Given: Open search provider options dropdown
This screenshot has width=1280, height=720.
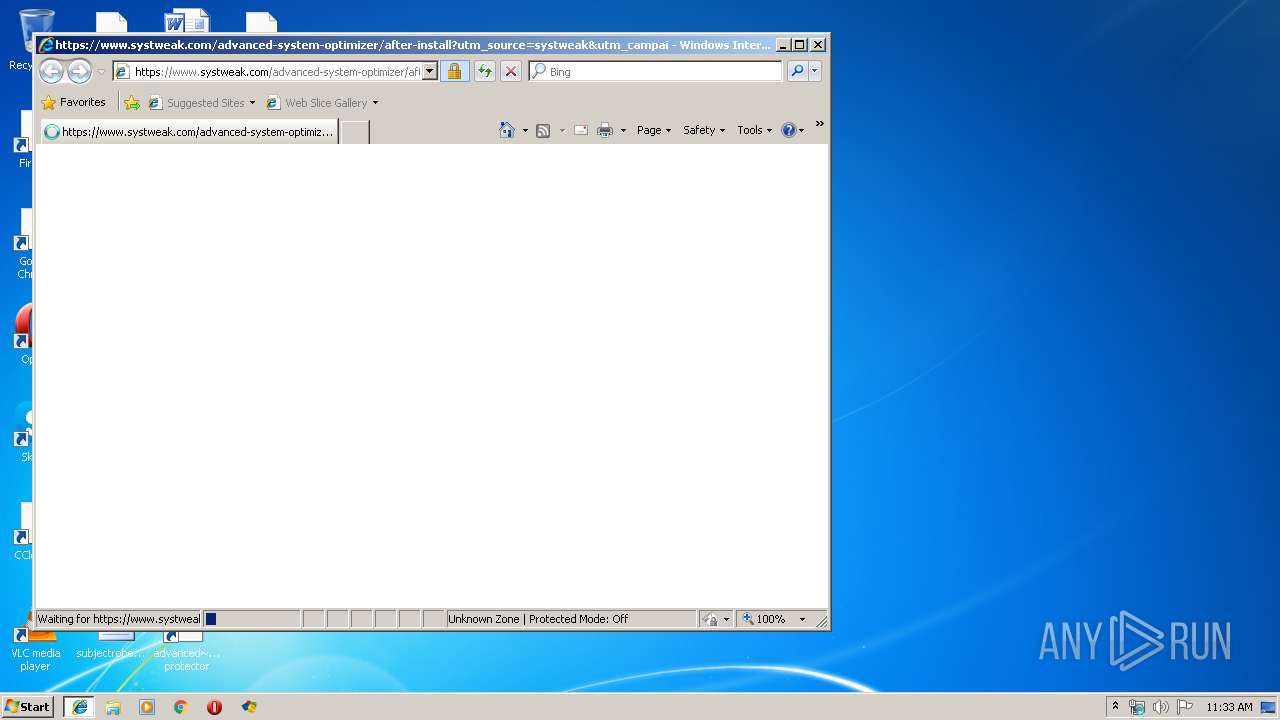Looking at the screenshot, I should coord(815,71).
